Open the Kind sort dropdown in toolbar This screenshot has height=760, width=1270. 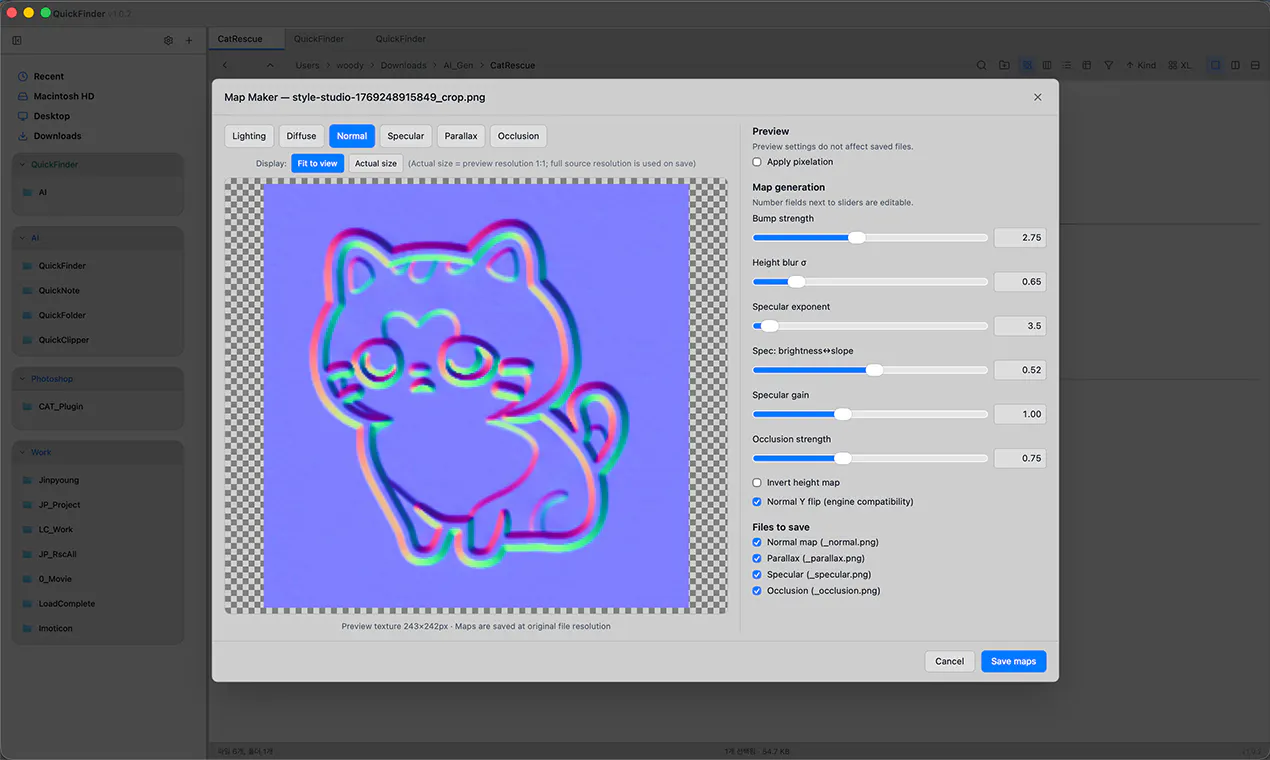[x=1141, y=65]
